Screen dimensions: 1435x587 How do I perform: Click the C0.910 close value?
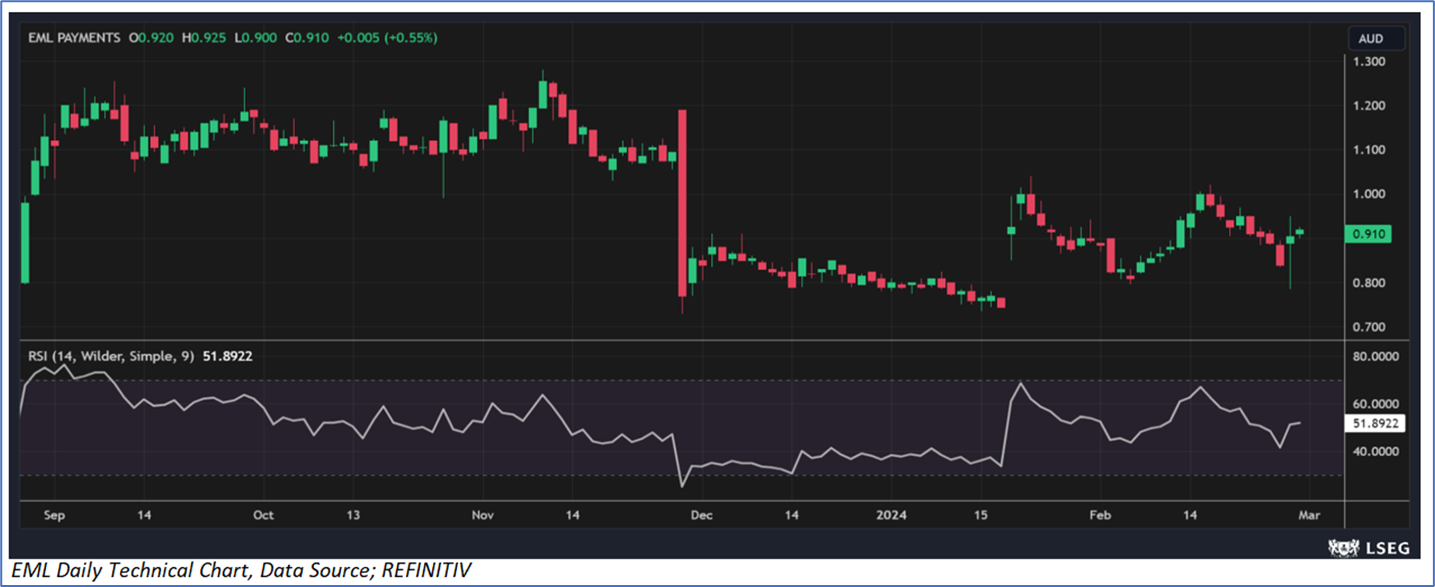[307, 38]
